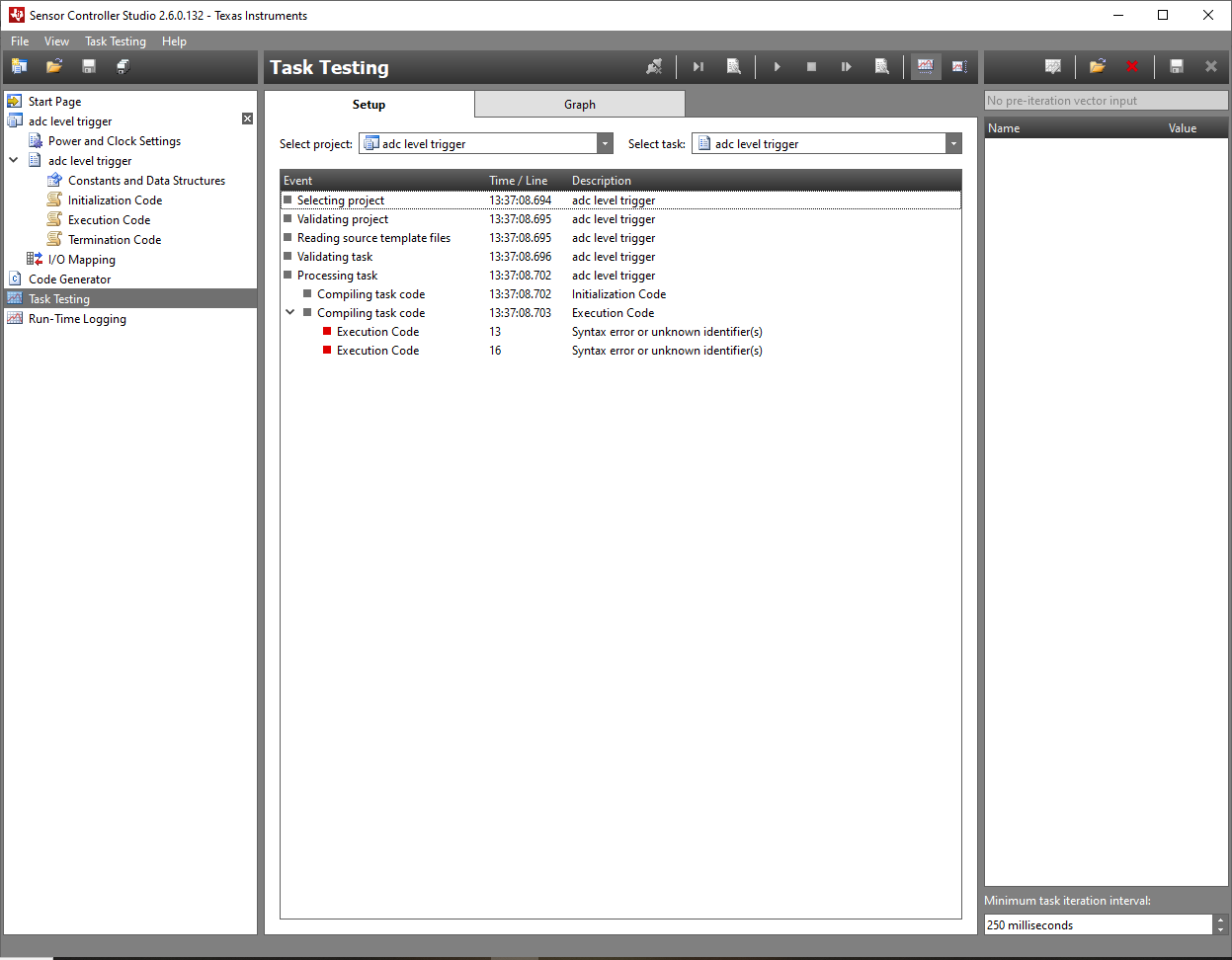Select the Execution Code error on line 16
Viewport: 1232px width, 960px height.
pos(620,350)
